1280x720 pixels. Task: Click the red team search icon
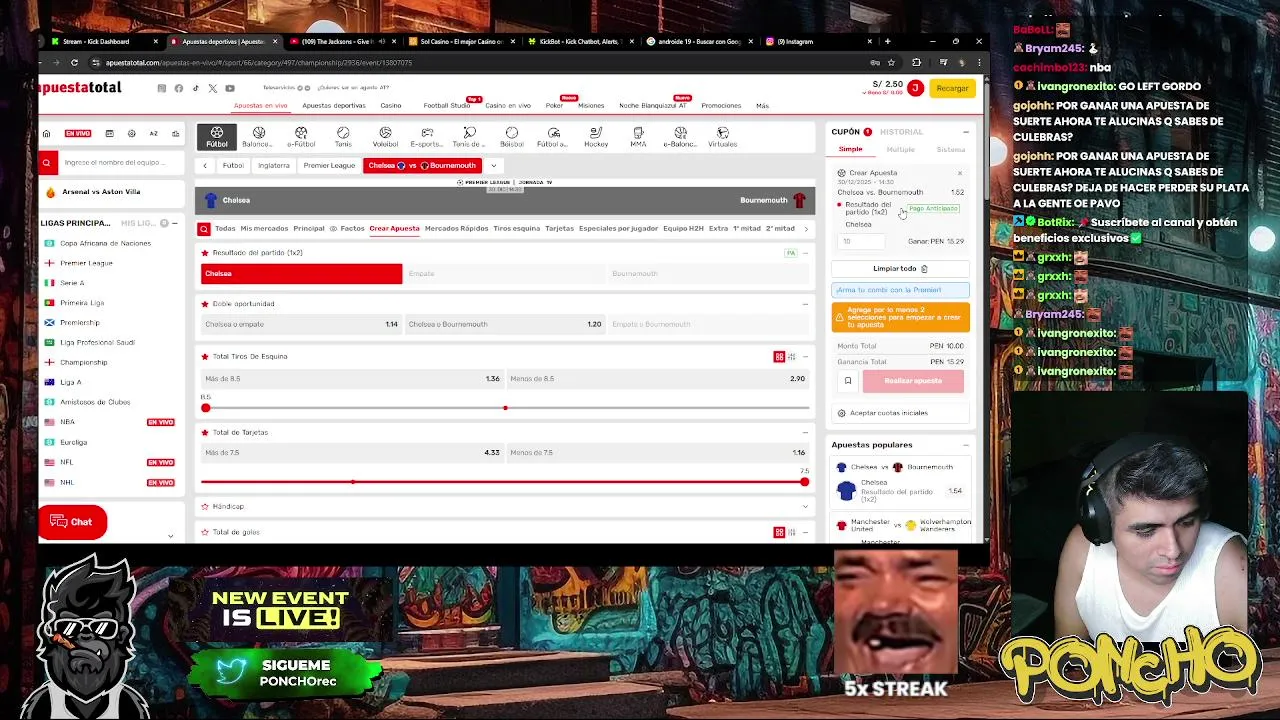click(x=46, y=162)
